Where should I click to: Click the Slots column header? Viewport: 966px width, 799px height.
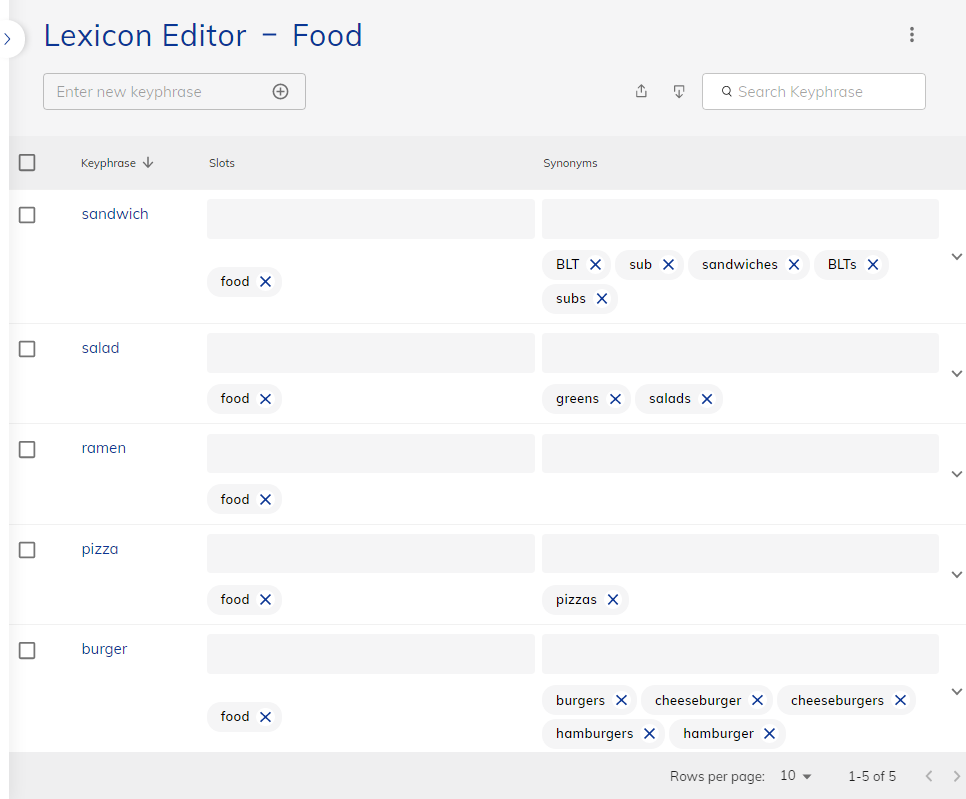click(x=222, y=163)
